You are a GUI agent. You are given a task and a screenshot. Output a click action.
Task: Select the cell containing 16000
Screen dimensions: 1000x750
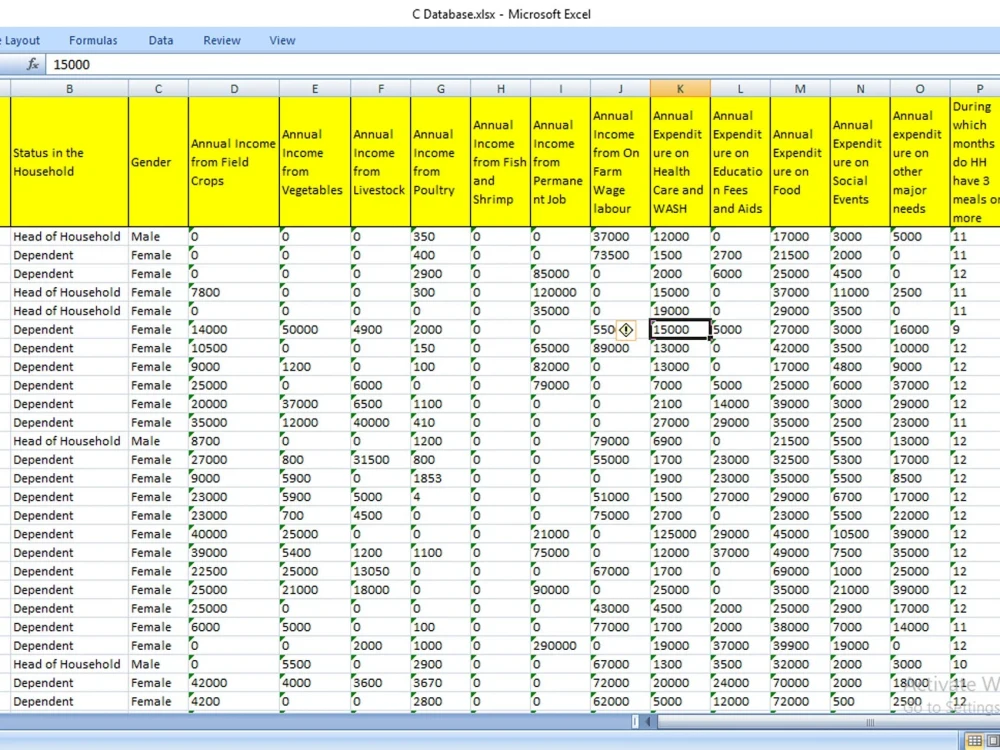click(x=920, y=330)
